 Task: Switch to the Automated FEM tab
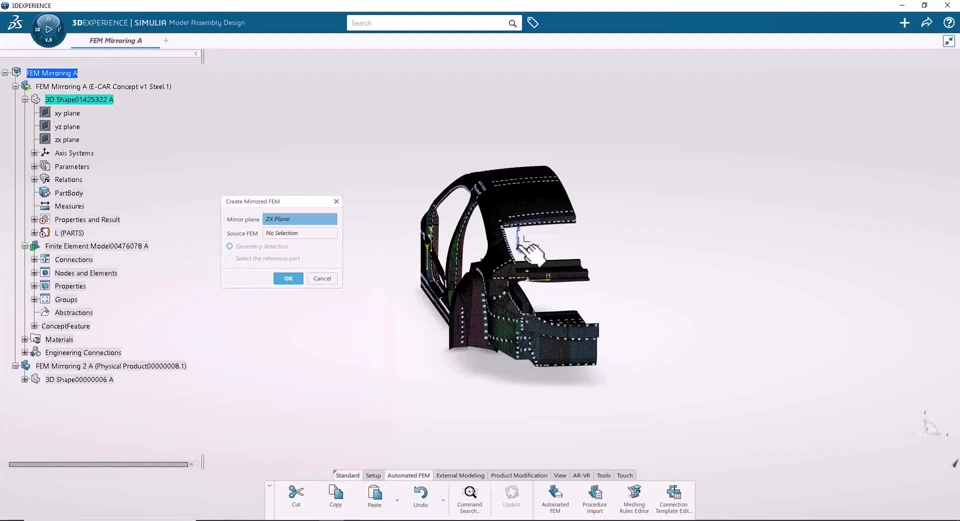[408, 475]
